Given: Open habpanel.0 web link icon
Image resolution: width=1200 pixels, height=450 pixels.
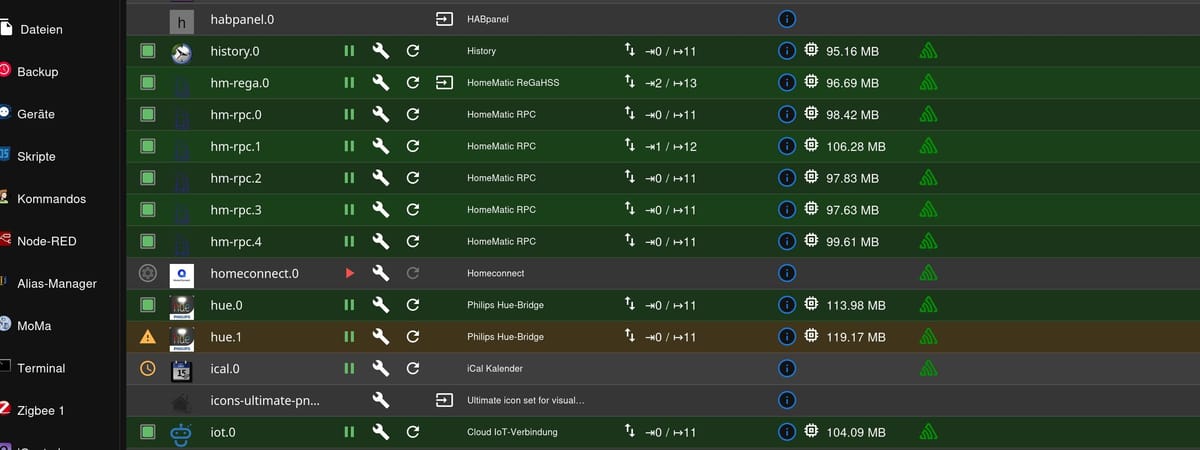Looking at the screenshot, I should pos(444,19).
